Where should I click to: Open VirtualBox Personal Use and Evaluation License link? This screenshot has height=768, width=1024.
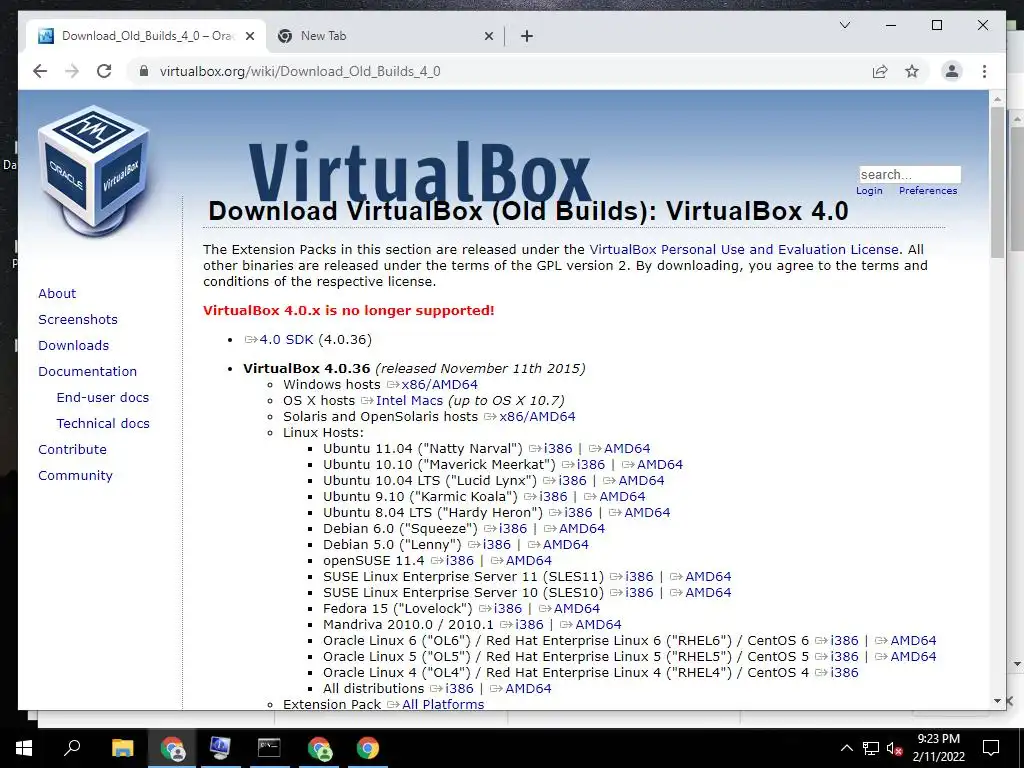coord(744,249)
